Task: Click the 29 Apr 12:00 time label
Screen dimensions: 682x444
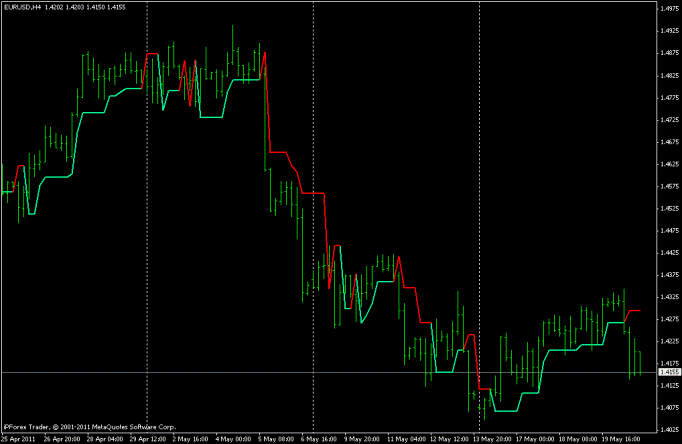Action: pos(147,439)
